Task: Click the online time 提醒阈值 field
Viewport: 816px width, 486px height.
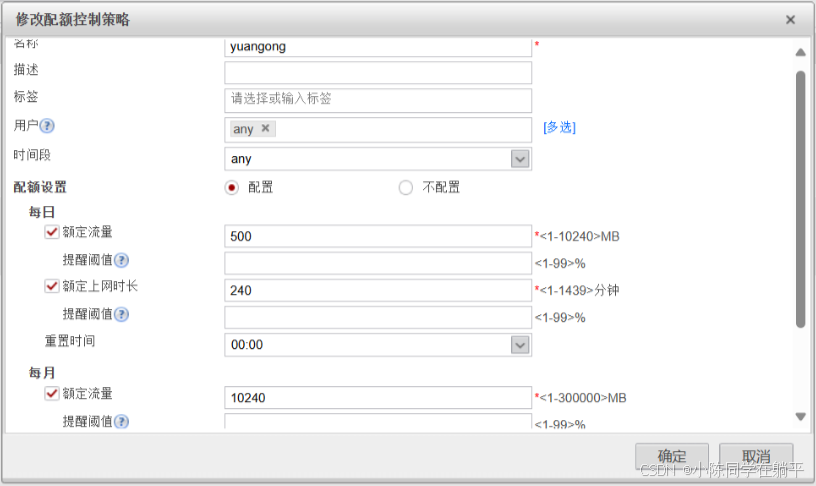Action: click(x=378, y=317)
